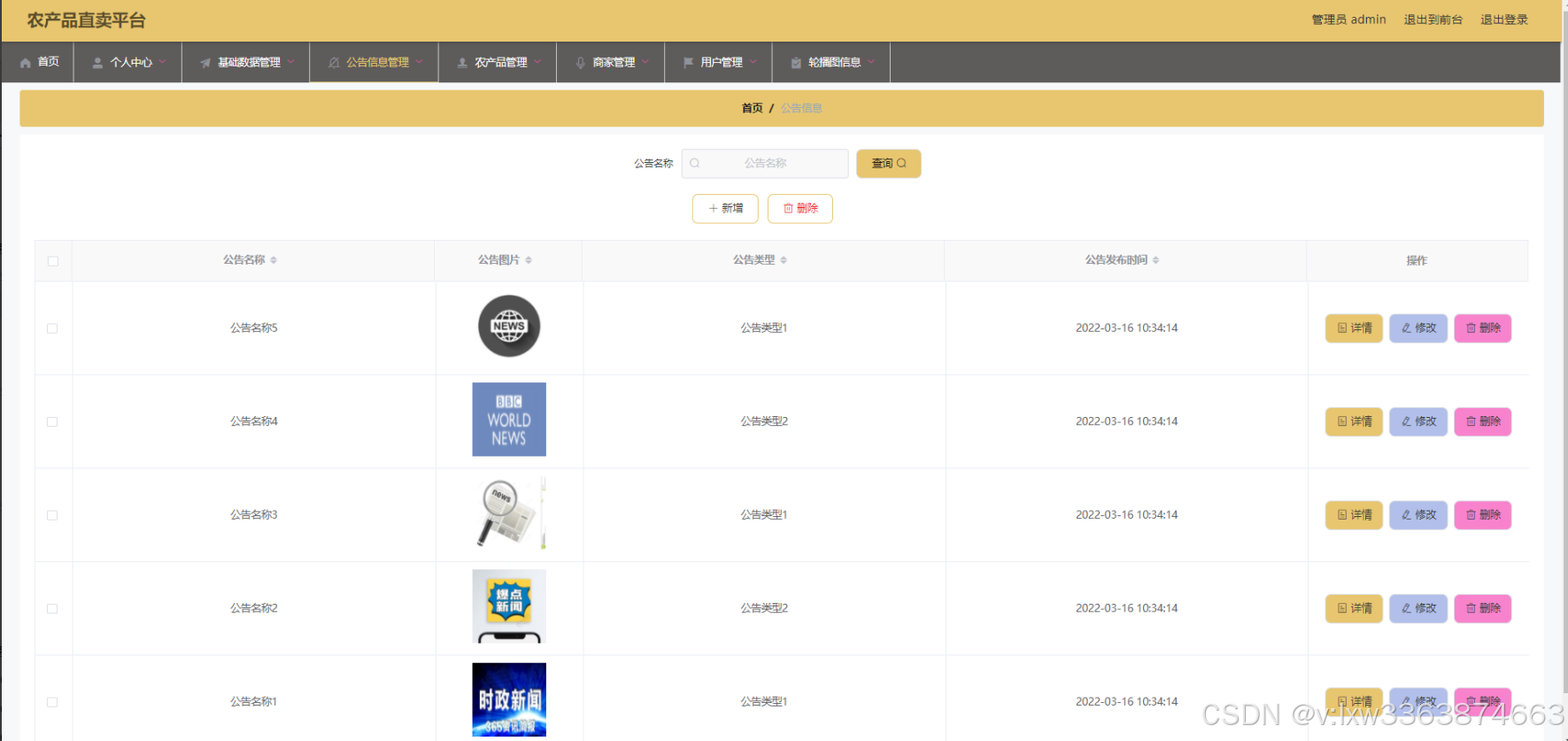Image resolution: width=1568 pixels, height=741 pixels.
Task: Click the magnifier icon in search field
Action: [695, 163]
